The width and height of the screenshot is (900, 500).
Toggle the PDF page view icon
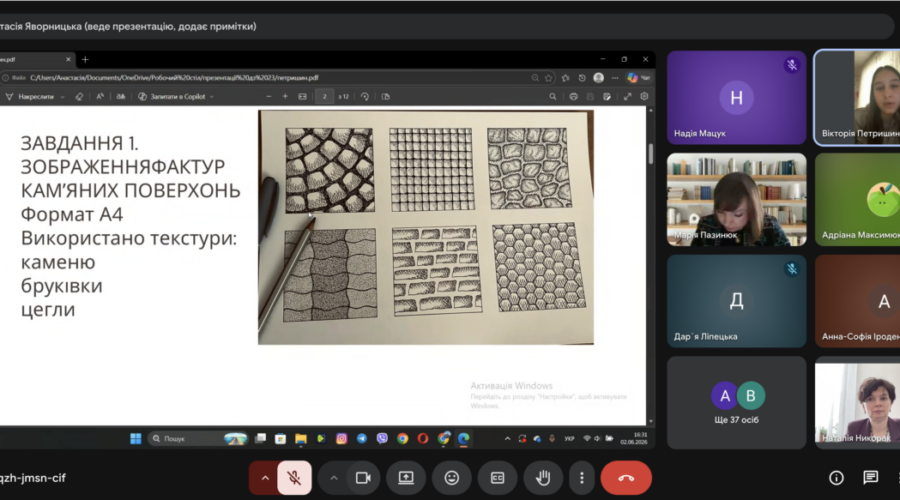coord(386,96)
